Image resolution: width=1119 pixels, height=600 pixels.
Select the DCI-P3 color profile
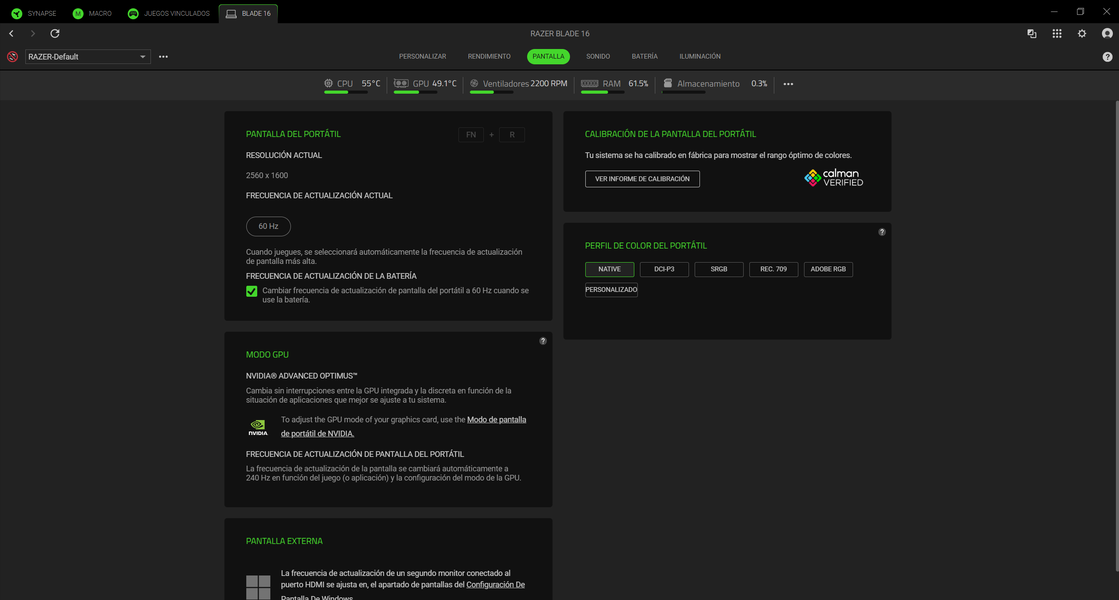click(x=664, y=269)
